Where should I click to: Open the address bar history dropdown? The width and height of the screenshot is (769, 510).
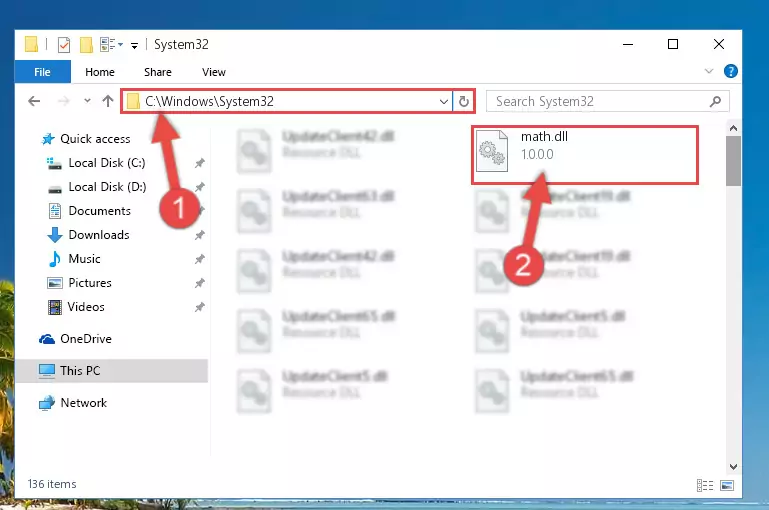[443, 102]
